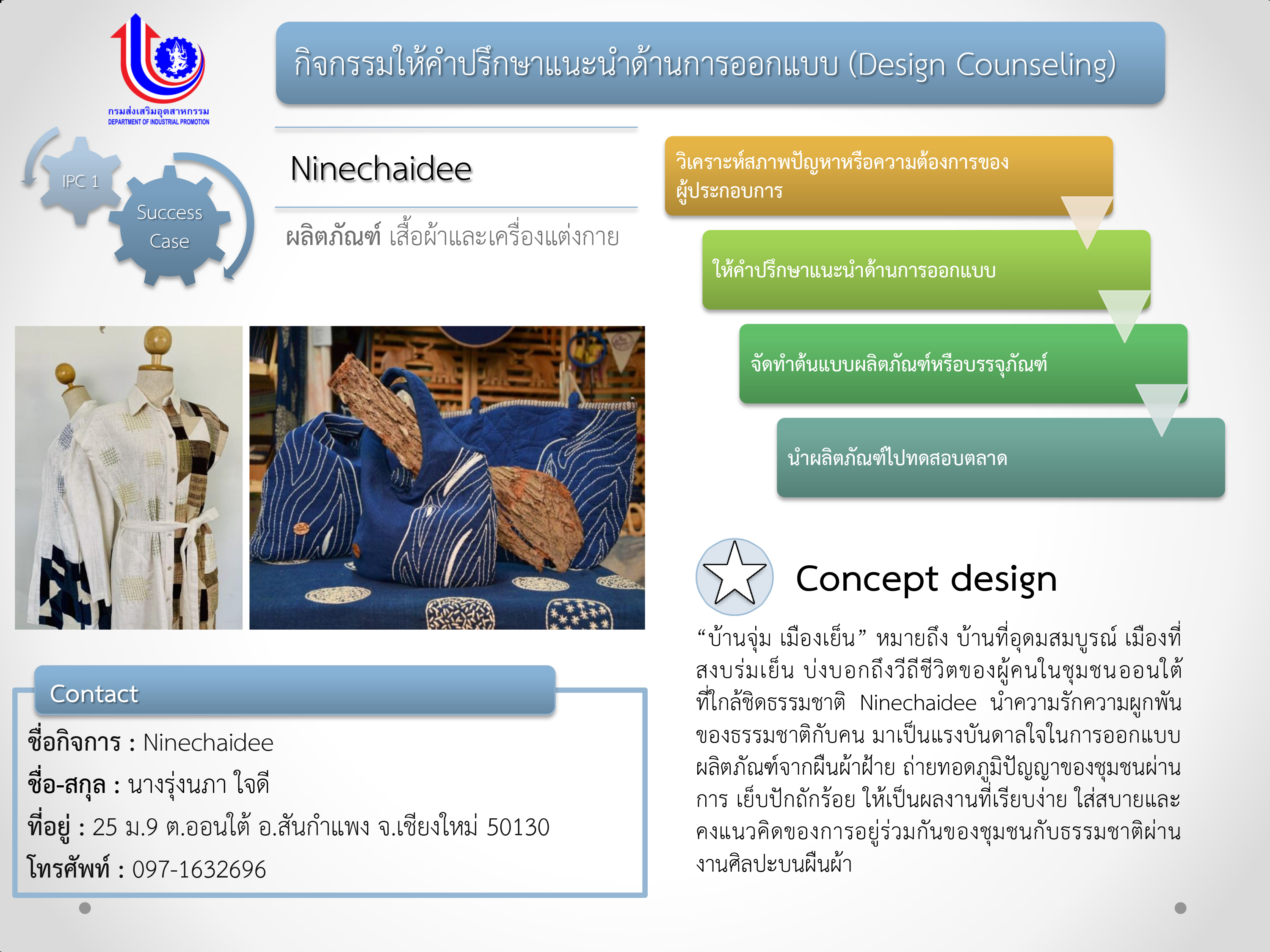Click the Success Case gear icon
Image resolution: width=1270 pixels, height=952 pixels.
[x=169, y=226]
